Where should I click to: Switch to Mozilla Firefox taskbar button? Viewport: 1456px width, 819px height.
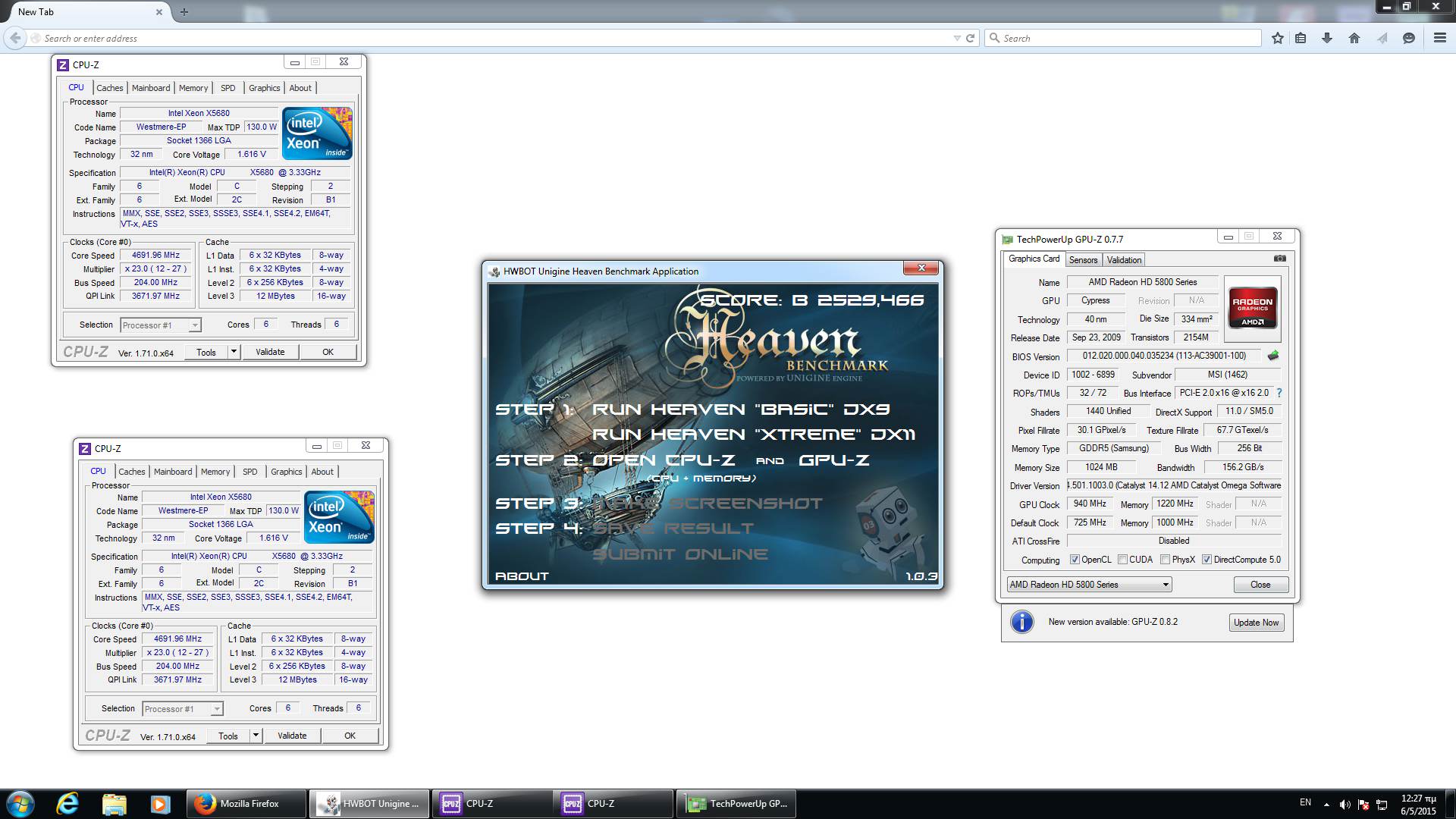247,804
